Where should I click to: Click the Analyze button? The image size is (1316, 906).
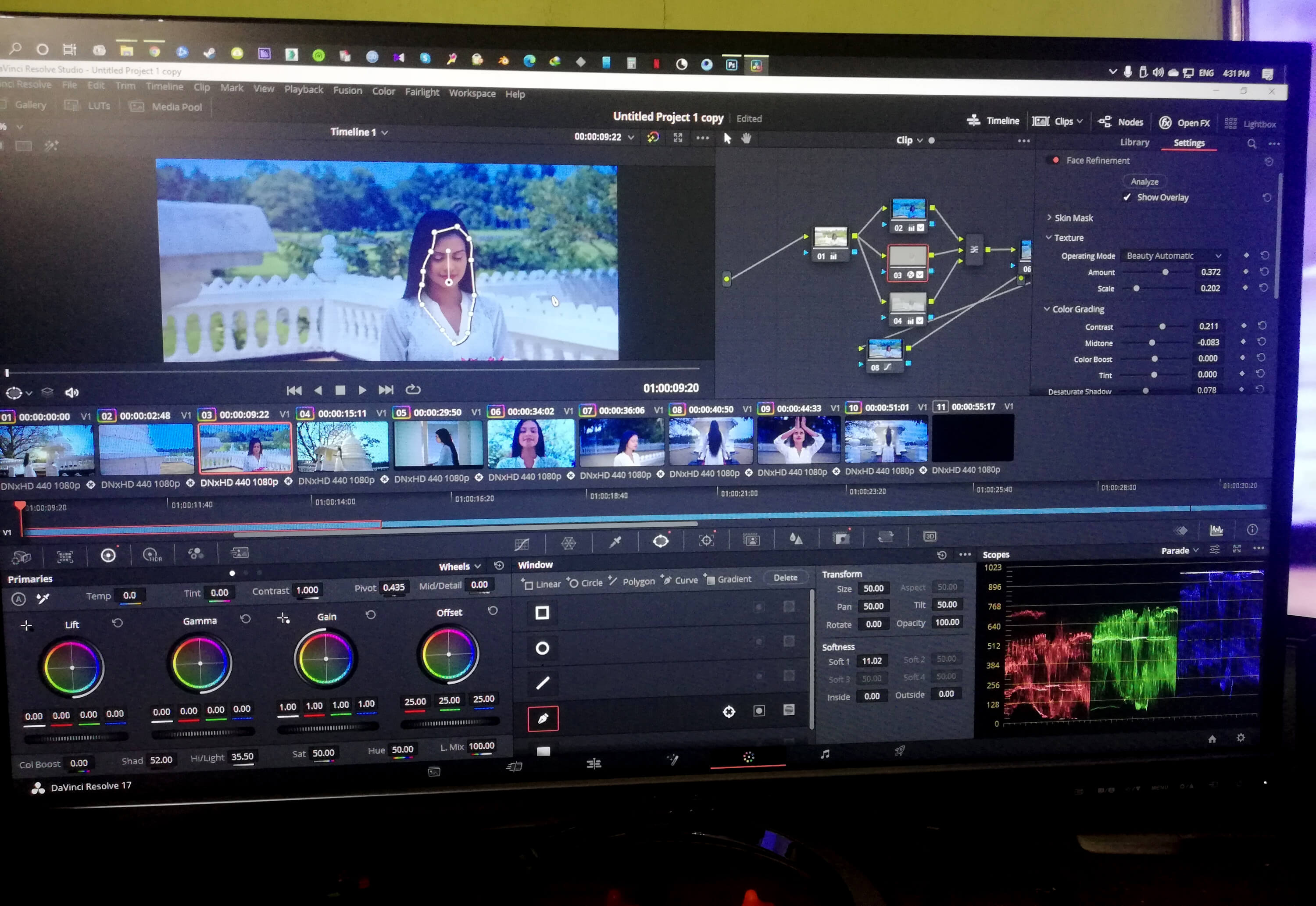pos(1144,182)
